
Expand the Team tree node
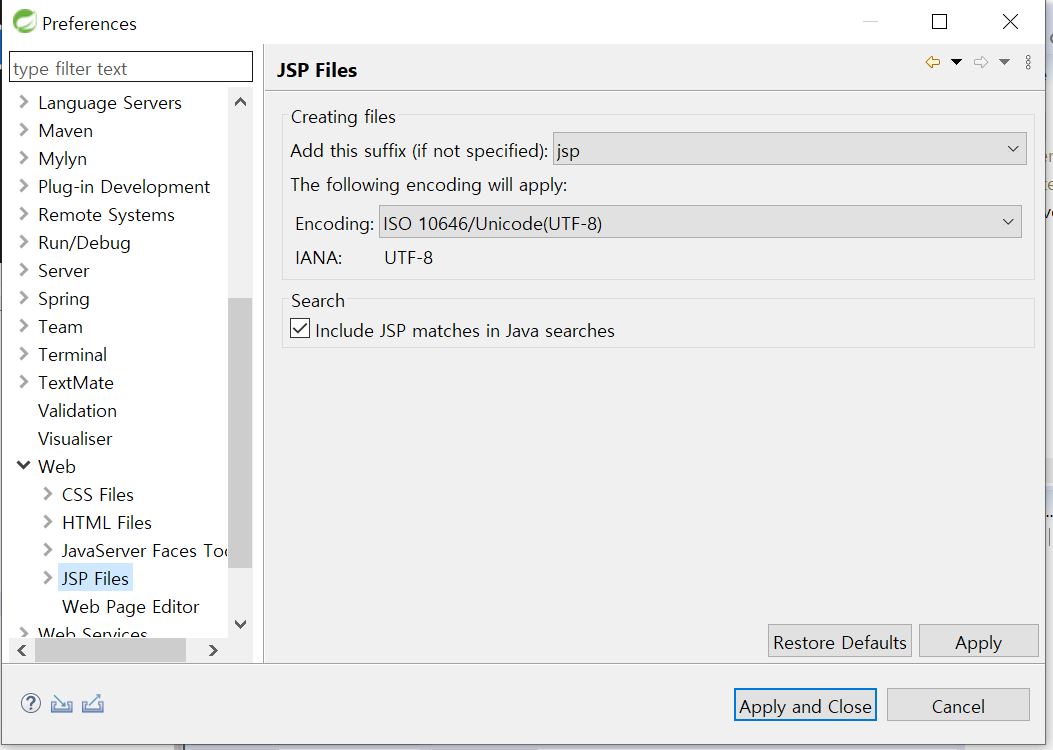click(24, 326)
